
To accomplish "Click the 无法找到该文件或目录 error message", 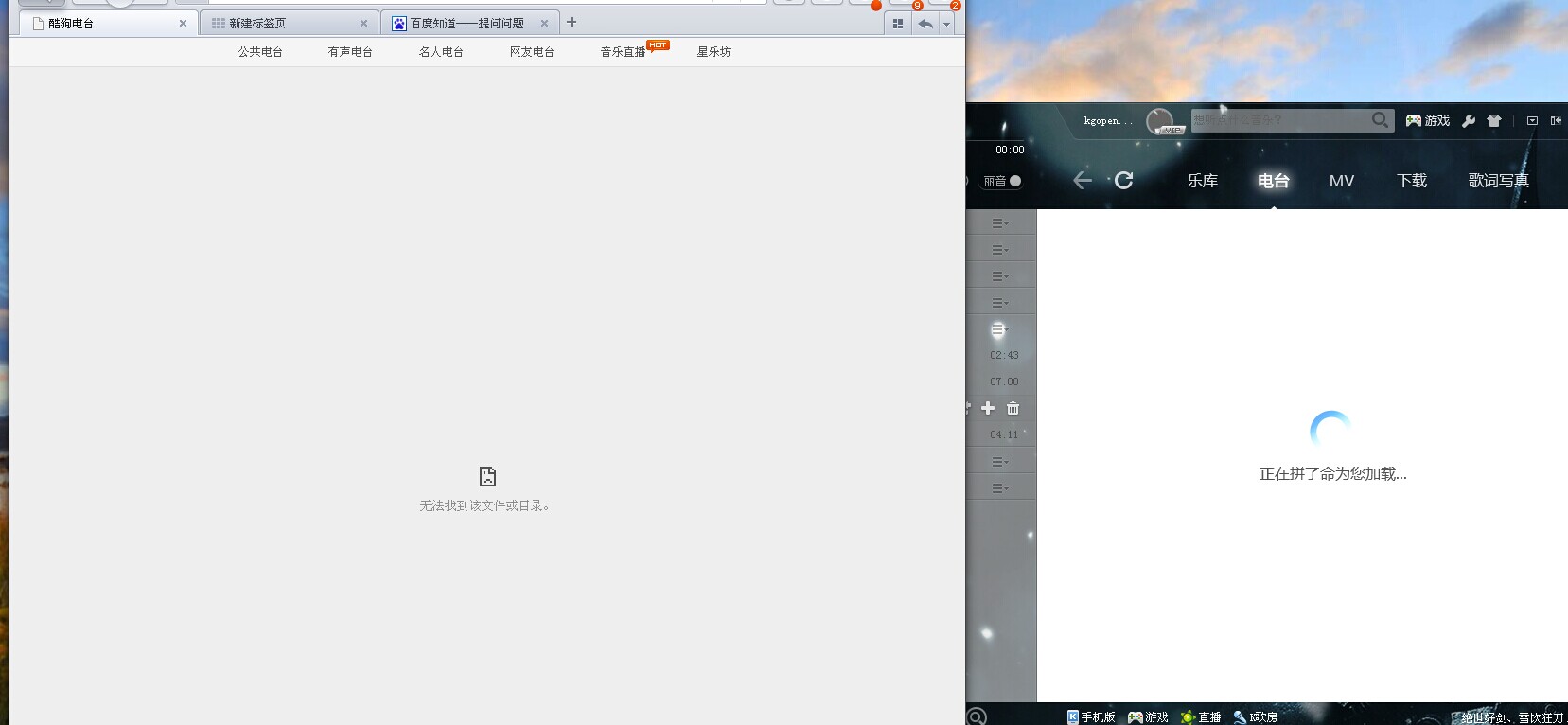I will pyautogui.click(x=485, y=505).
